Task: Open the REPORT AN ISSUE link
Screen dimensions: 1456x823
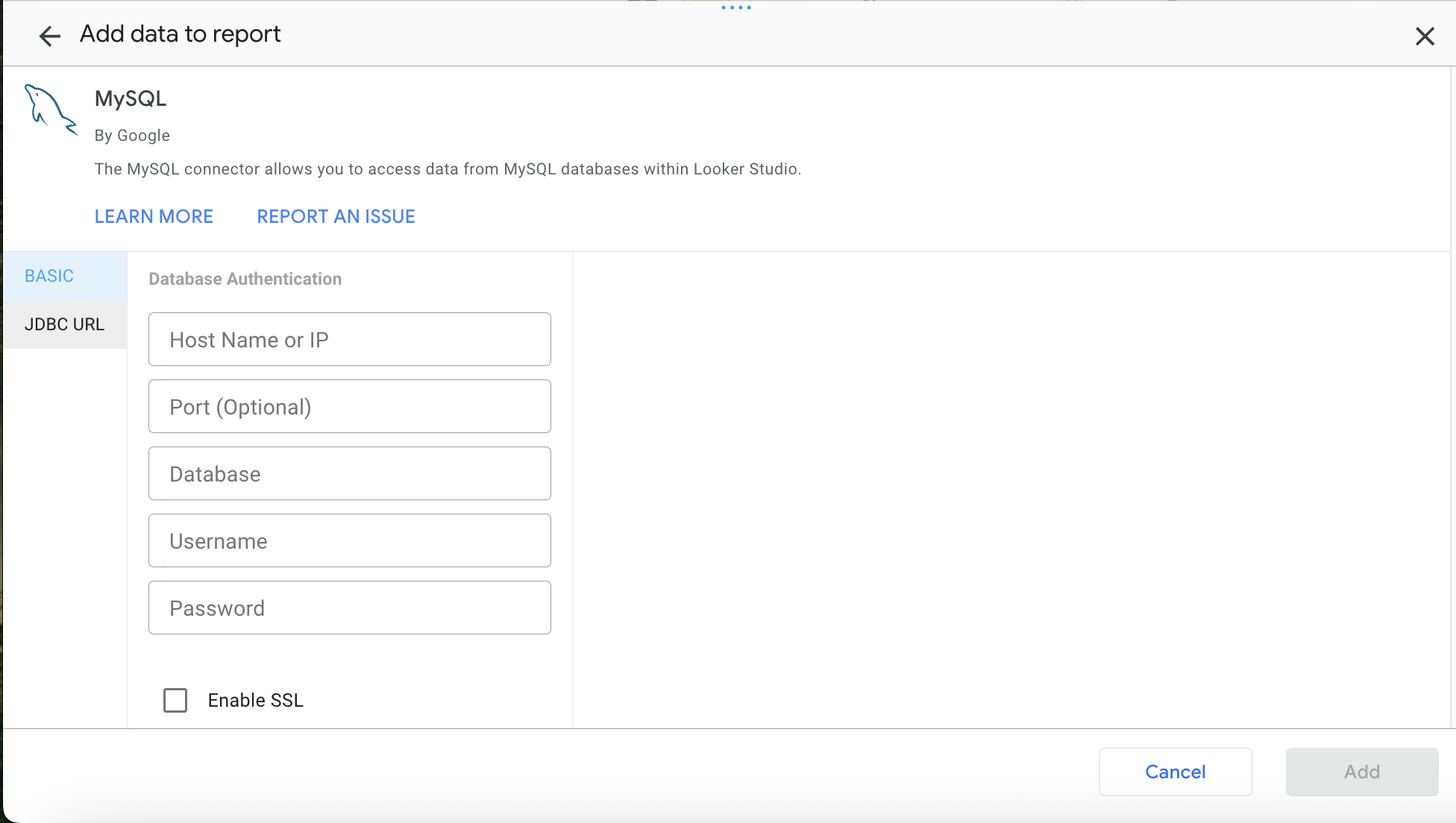Action: point(336,216)
